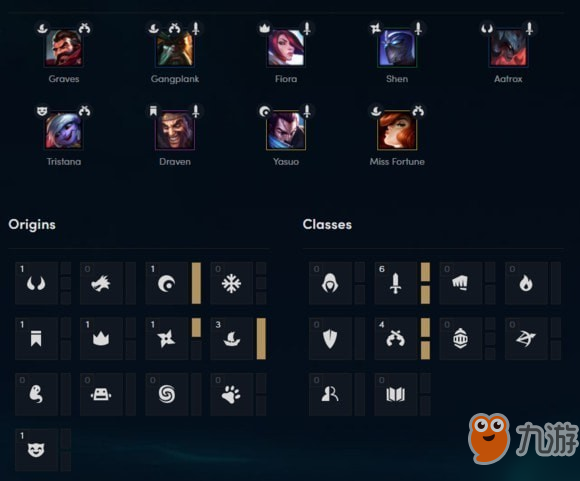
Task: Click the Fiora champion portrait
Action: coord(286,48)
